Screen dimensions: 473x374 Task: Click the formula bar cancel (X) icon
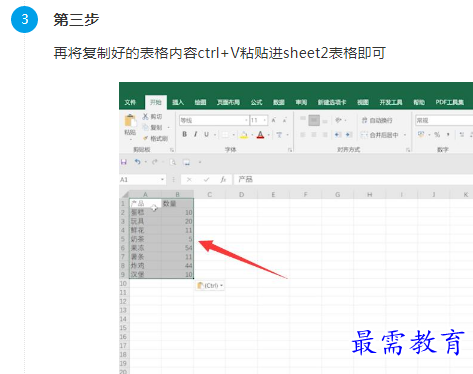click(189, 180)
